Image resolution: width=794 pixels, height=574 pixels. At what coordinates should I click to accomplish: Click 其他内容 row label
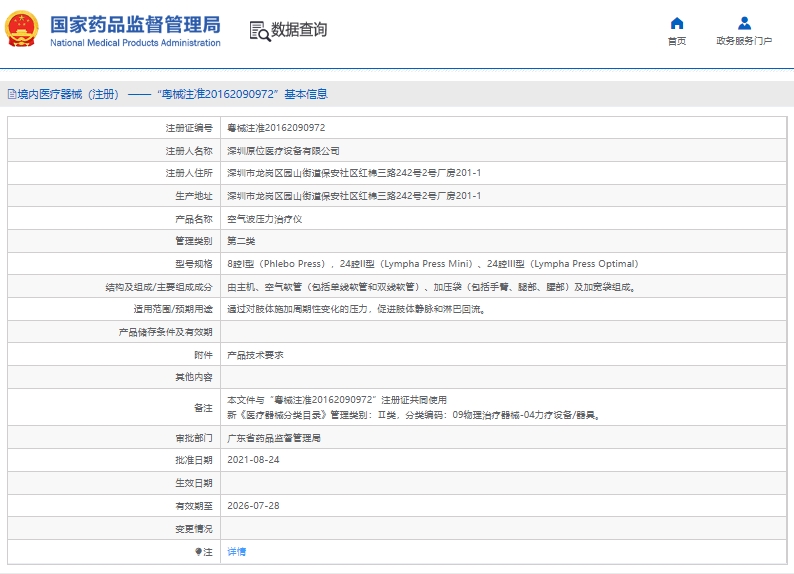point(194,377)
